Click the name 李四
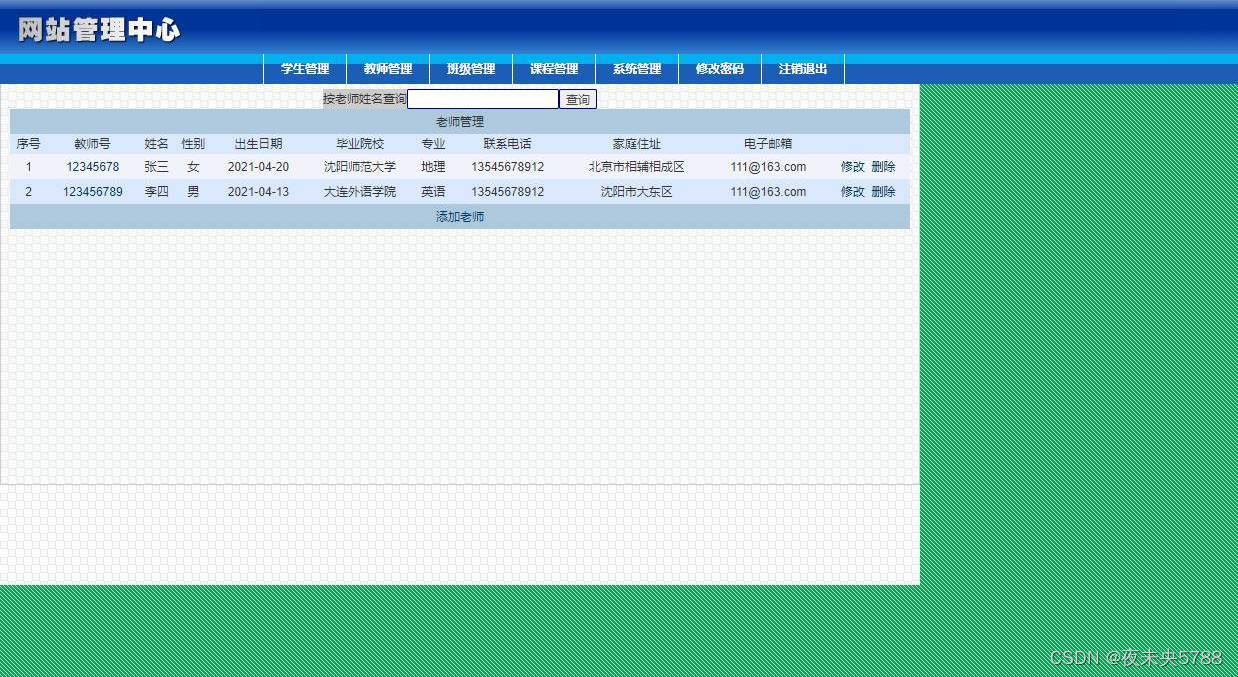The width and height of the screenshot is (1238, 677). click(x=157, y=192)
